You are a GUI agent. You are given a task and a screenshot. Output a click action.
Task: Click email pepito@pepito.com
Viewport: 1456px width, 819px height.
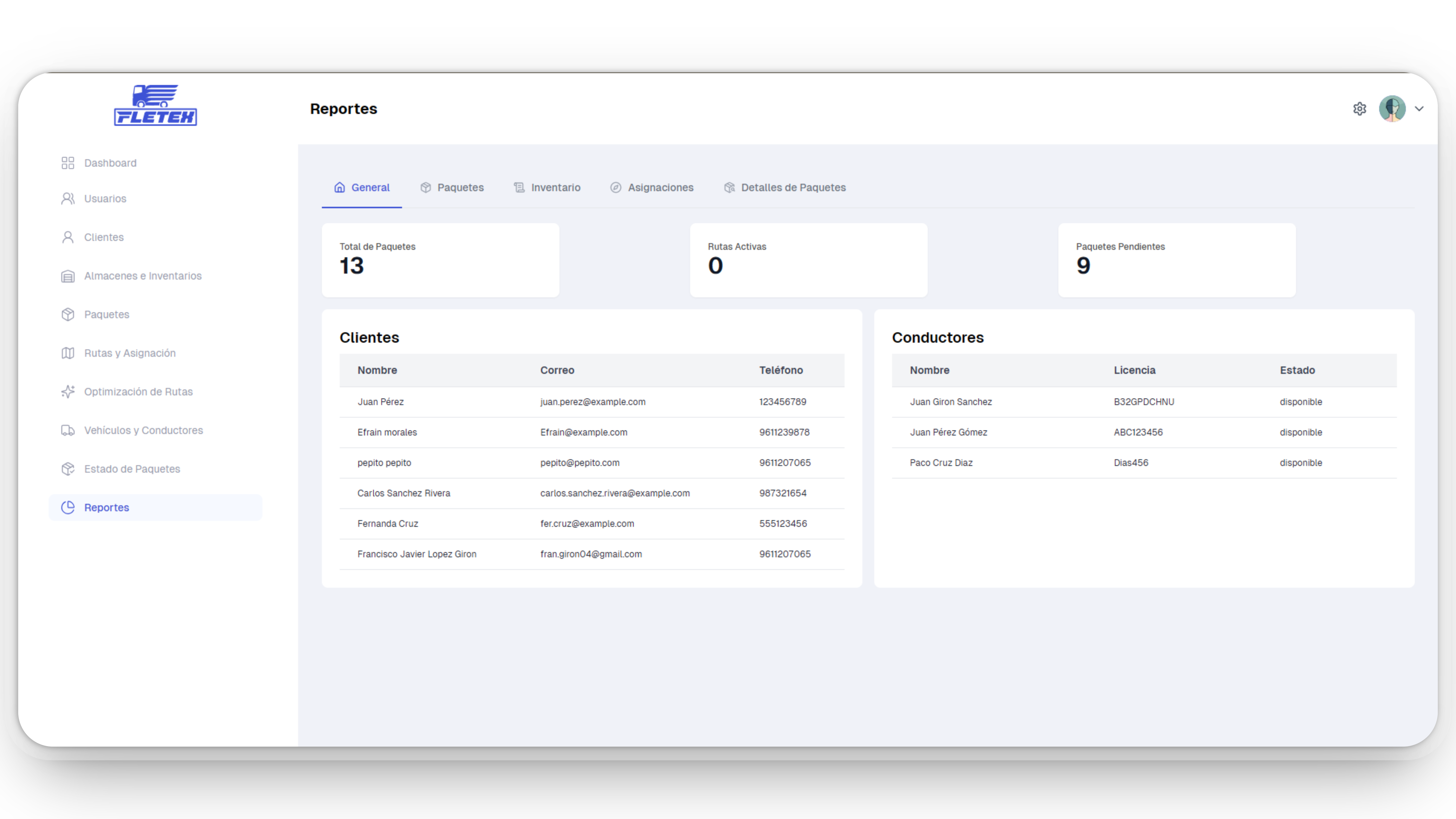(580, 463)
